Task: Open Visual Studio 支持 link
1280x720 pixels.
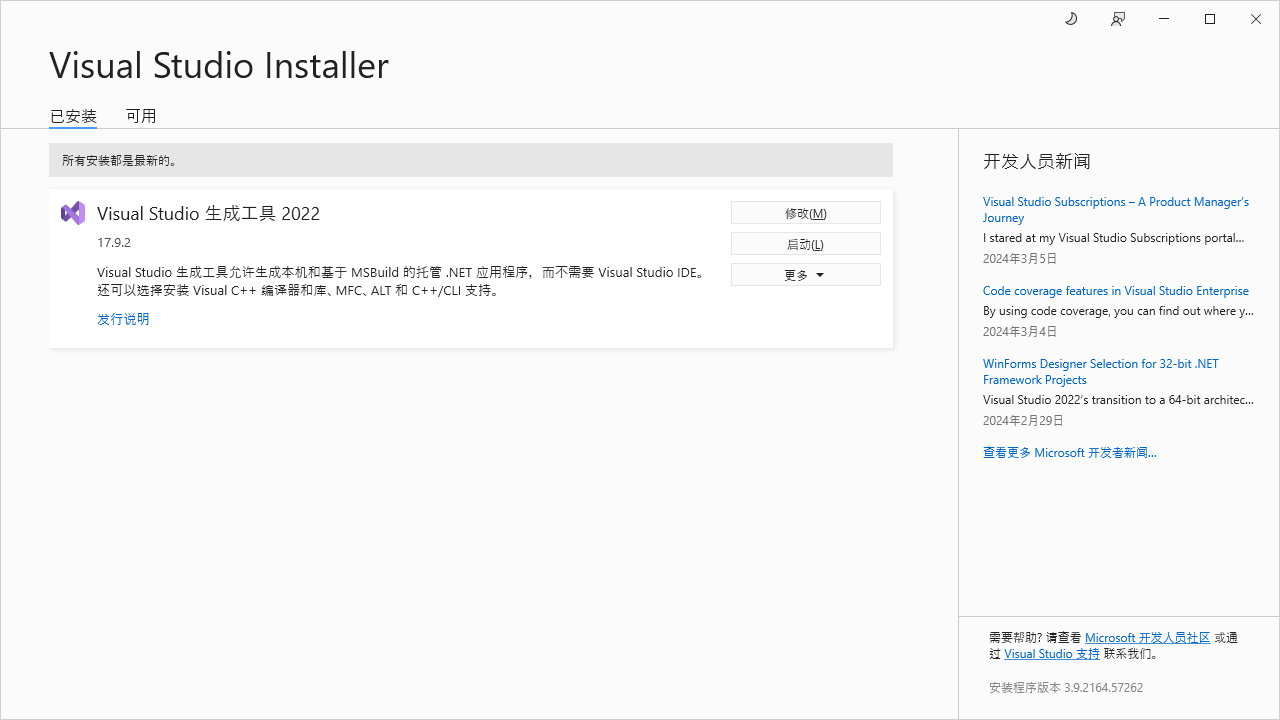Action: (x=1052, y=654)
